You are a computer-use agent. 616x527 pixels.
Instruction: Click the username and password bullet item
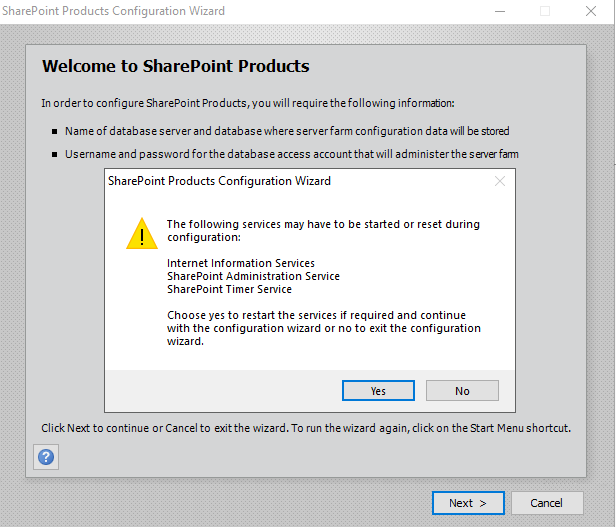291,154
